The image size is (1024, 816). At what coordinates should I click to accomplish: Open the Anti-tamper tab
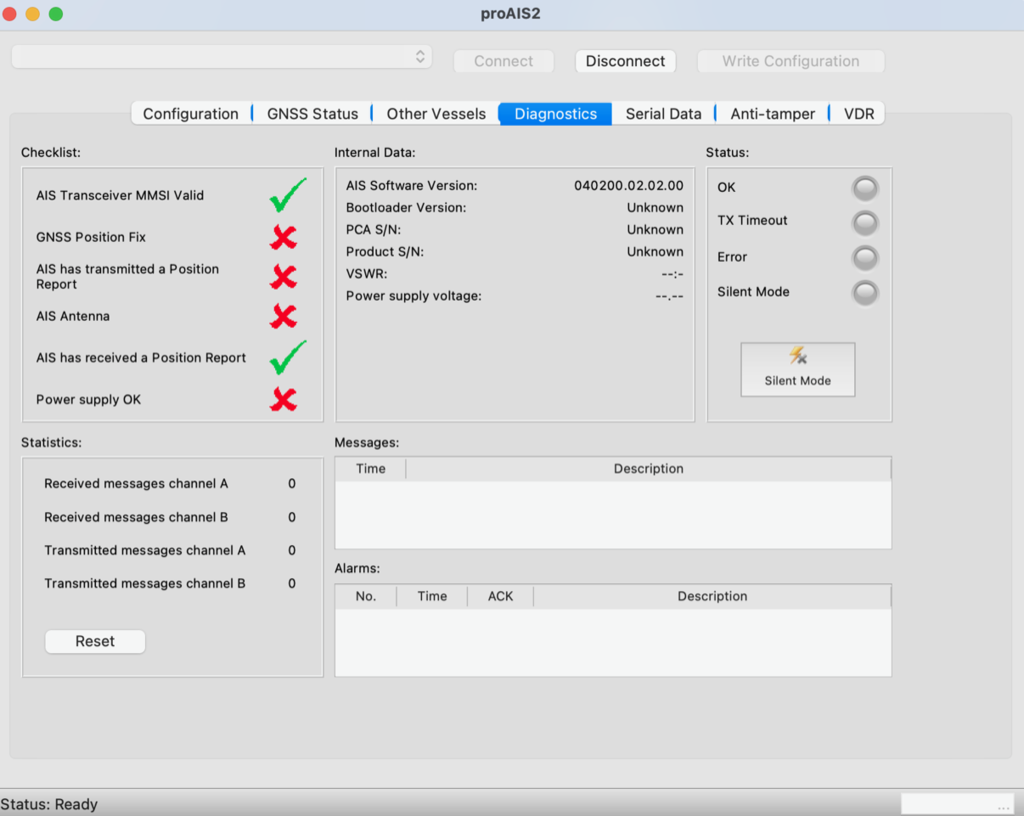(772, 114)
